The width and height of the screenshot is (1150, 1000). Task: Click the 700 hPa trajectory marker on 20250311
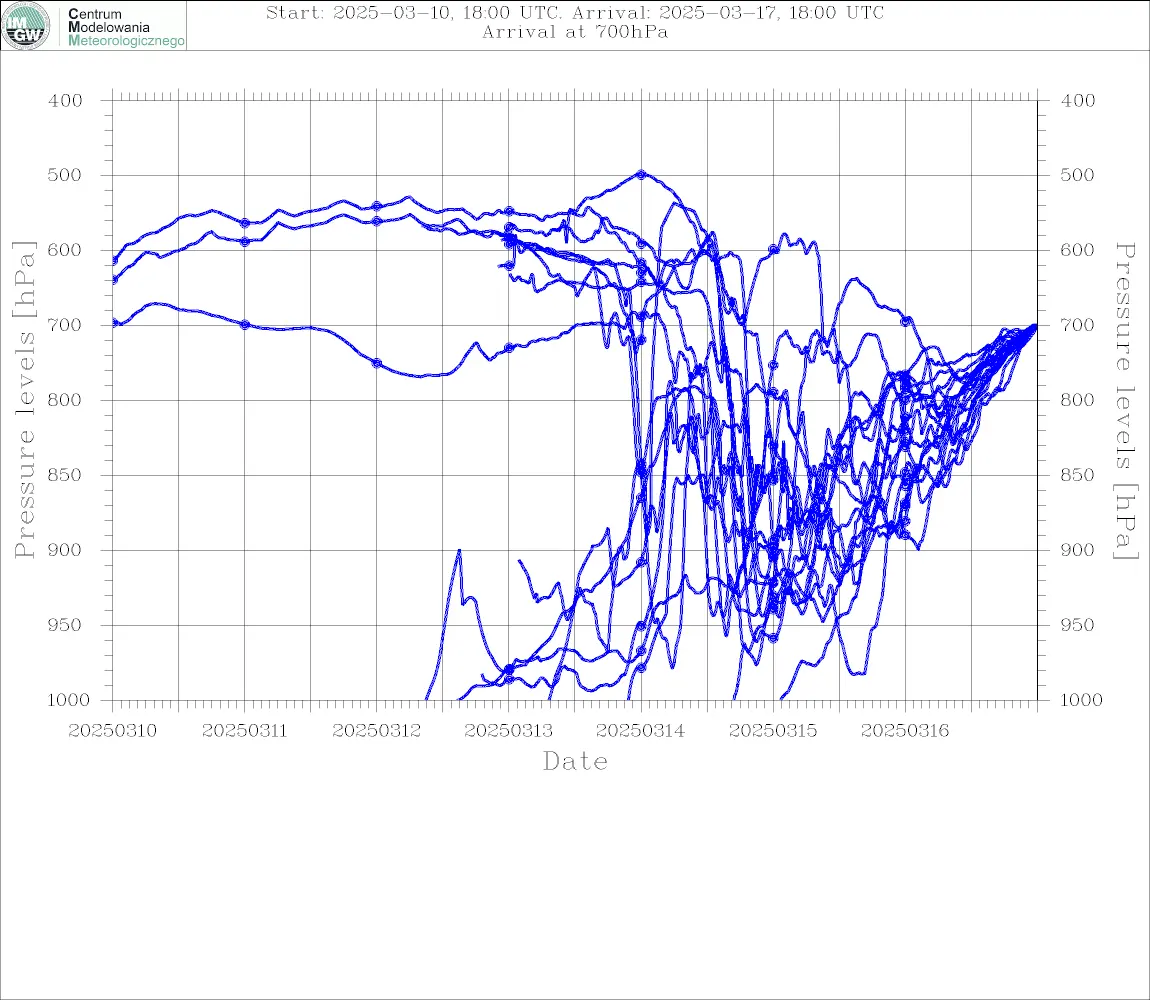coord(245,324)
